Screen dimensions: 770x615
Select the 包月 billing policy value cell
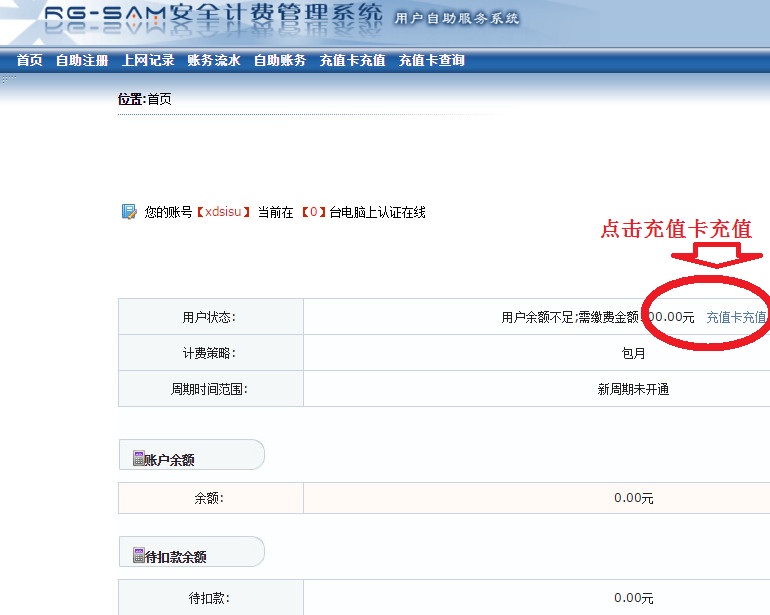pos(633,353)
